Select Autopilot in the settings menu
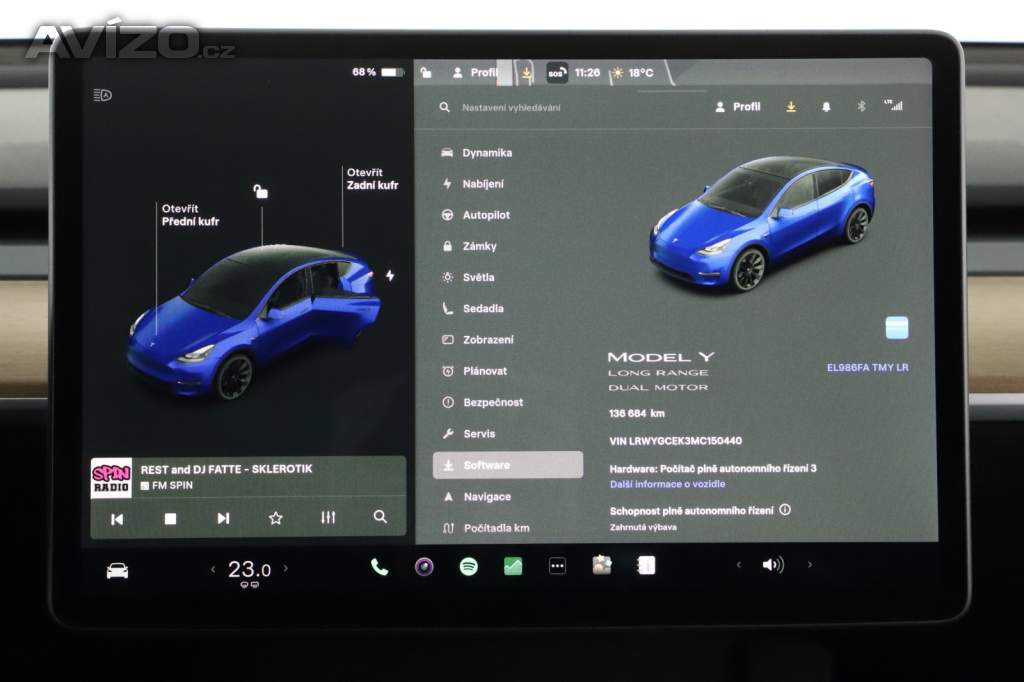1024x682 pixels. point(486,215)
